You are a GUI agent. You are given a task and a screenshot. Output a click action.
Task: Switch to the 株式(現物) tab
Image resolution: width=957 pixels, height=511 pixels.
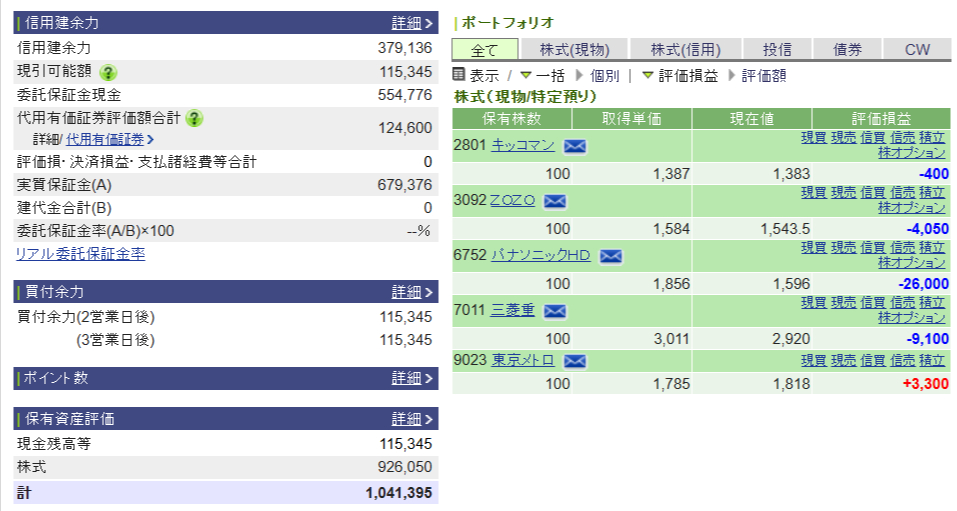click(x=573, y=49)
